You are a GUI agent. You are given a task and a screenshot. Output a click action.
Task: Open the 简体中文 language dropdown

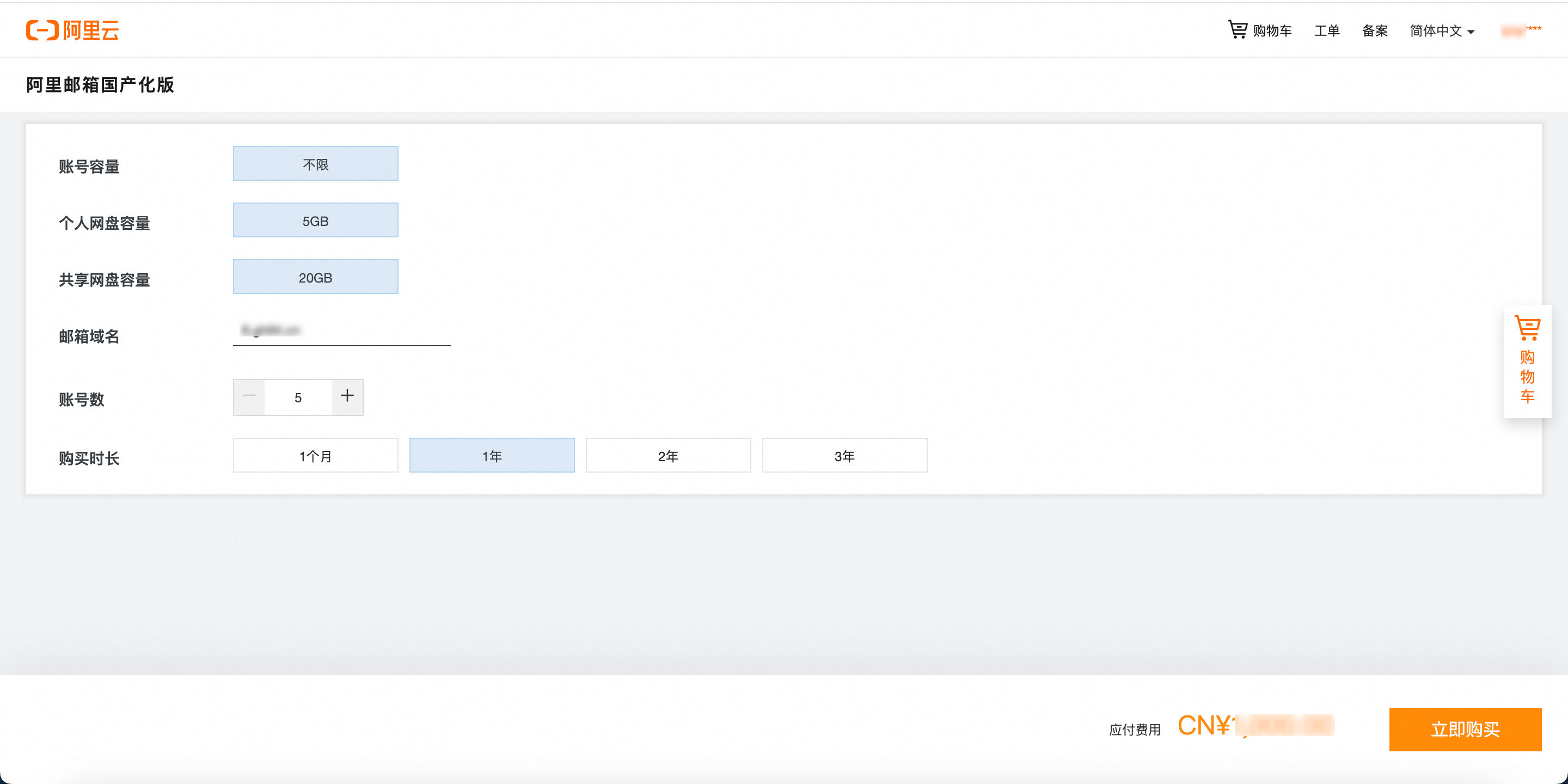click(x=1435, y=30)
